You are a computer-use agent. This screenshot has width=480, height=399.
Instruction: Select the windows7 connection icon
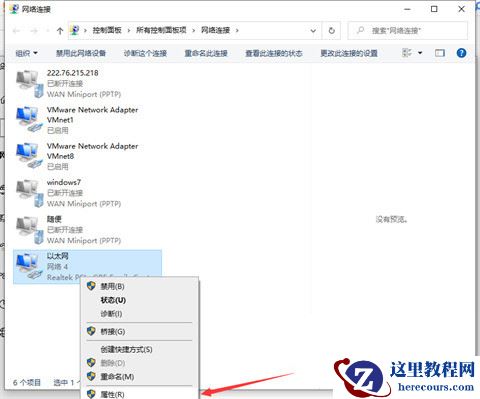pyautogui.click(x=29, y=193)
